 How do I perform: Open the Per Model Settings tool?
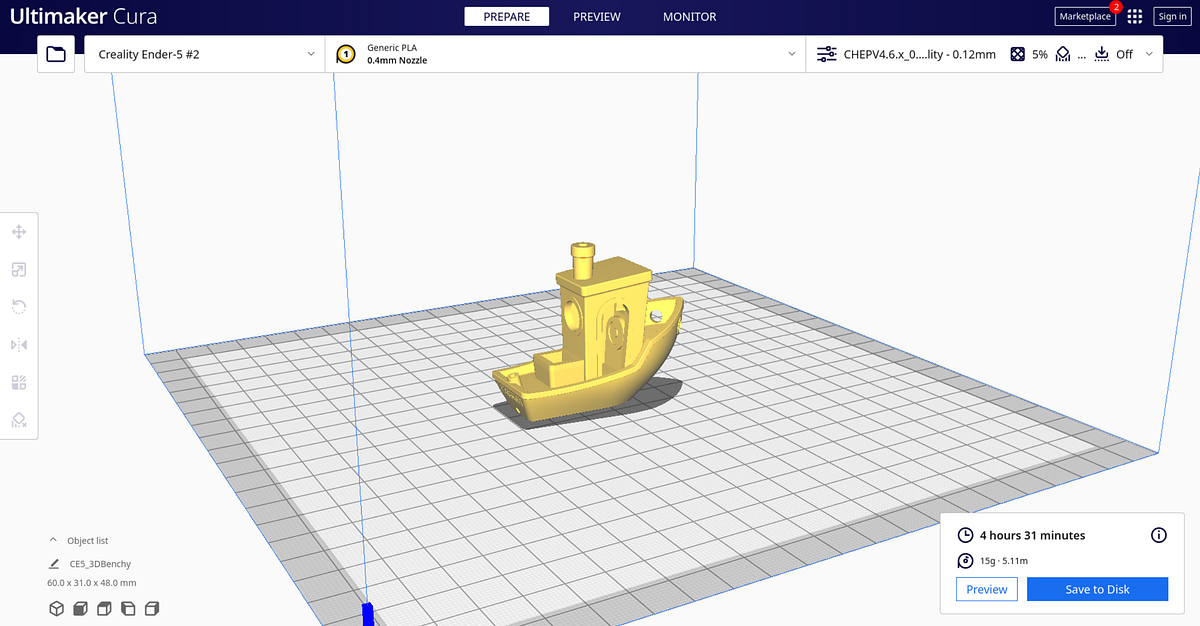19,382
